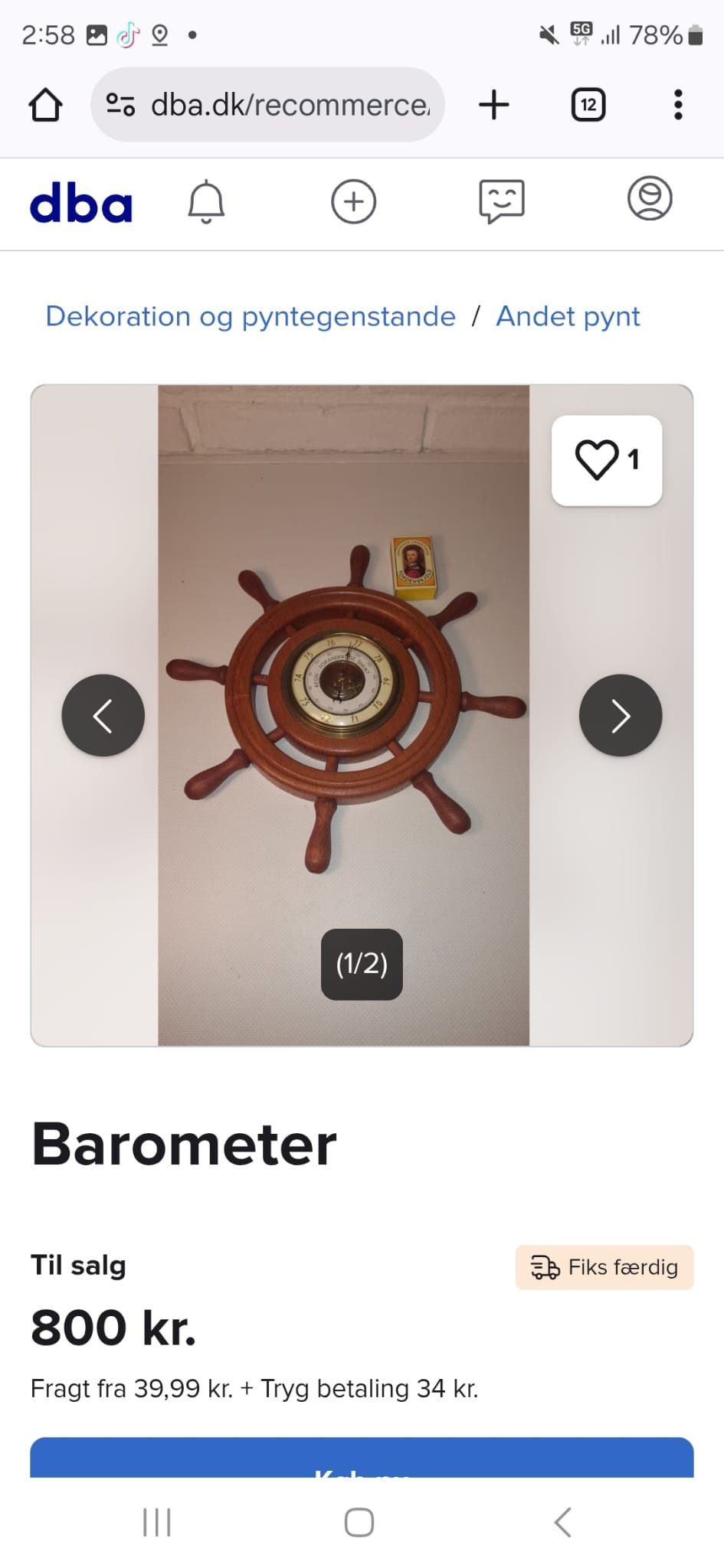
Task: Open a new browser tab with plus
Action: (493, 105)
